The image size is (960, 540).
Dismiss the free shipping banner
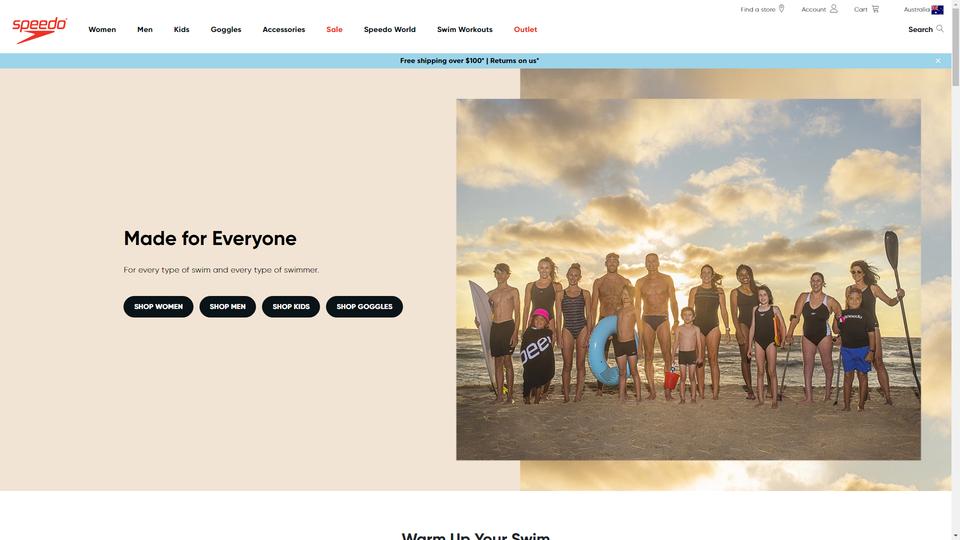pyautogui.click(x=938, y=61)
